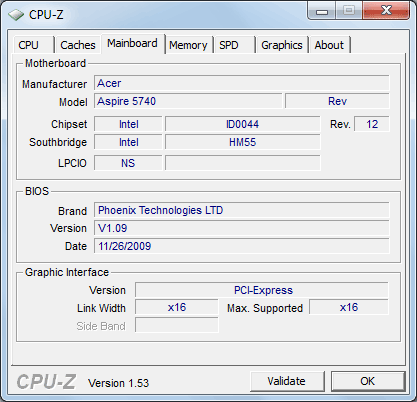Show the Graphics tab
Image resolution: width=417 pixels, height=402 pixels.
(x=282, y=45)
